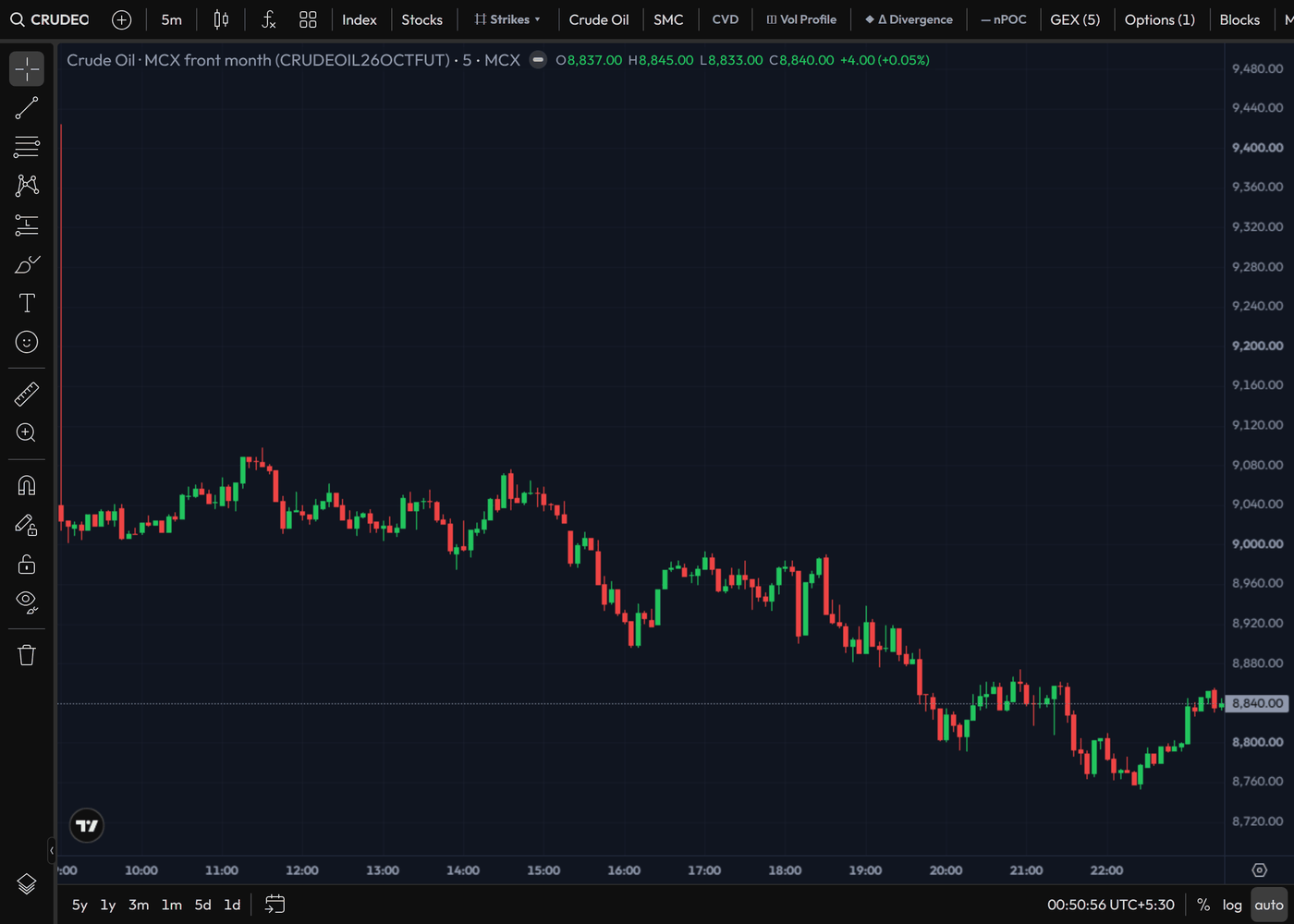This screenshot has width=1294, height=924.
Task: Switch to the Index tab
Action: tap(360, 19)
